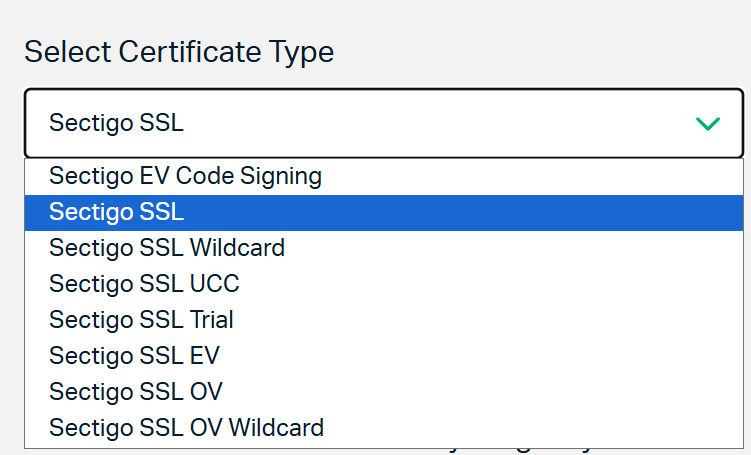
Task: Change certificate type to SSL Wildcard
Action: pyautogui.click(x=167, y=247)
